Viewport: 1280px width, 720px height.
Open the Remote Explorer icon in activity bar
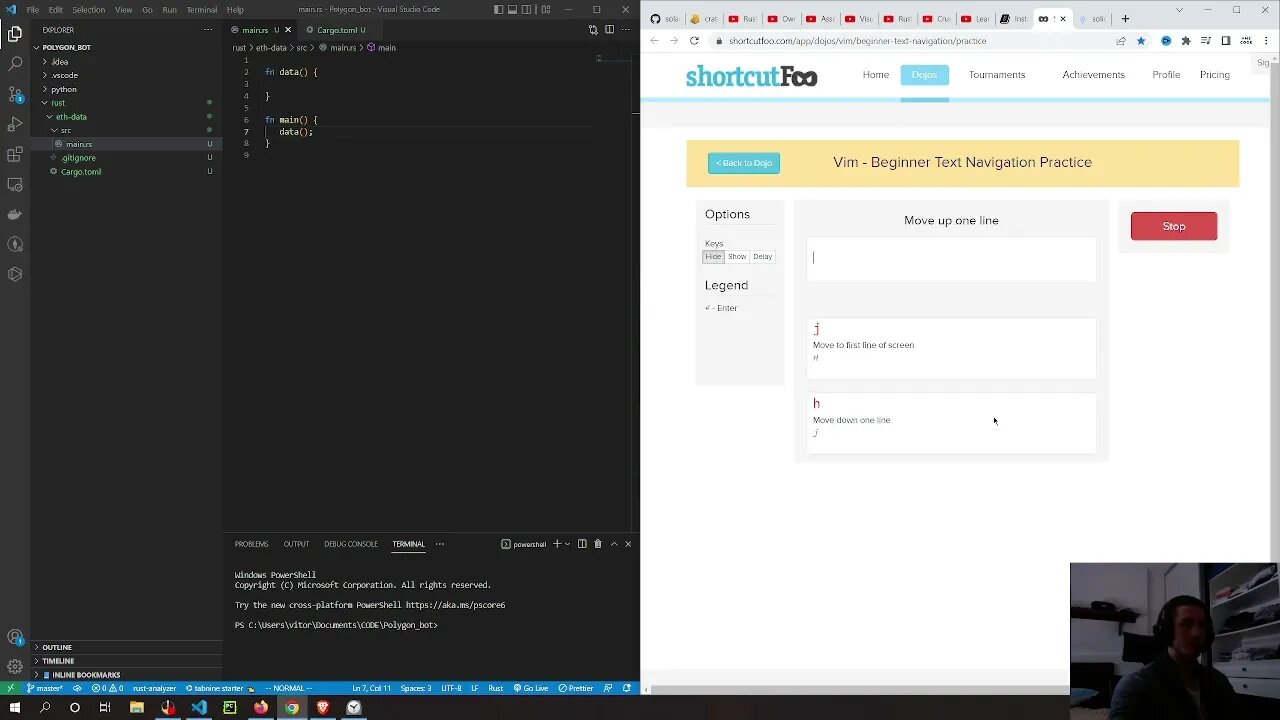(15, 184)
